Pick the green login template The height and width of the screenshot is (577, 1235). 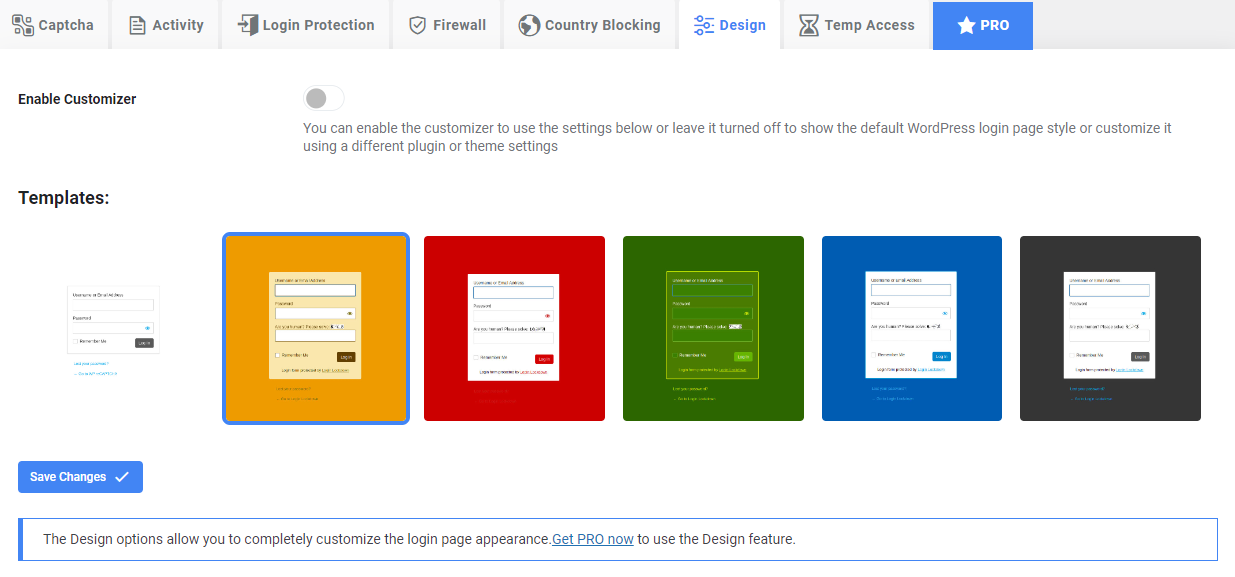713,329
